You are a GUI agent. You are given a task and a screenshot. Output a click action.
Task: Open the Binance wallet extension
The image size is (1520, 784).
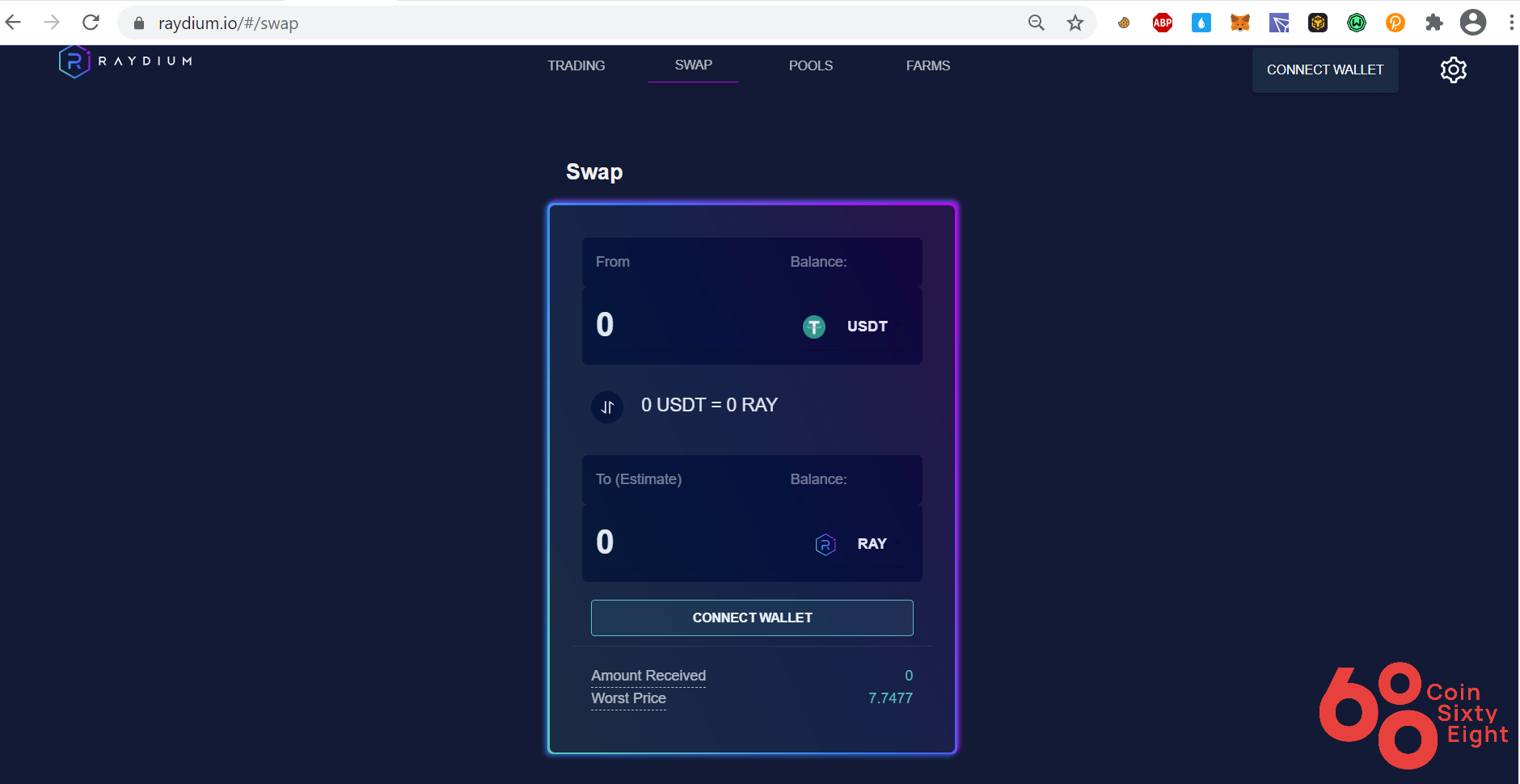[1318, 23]
